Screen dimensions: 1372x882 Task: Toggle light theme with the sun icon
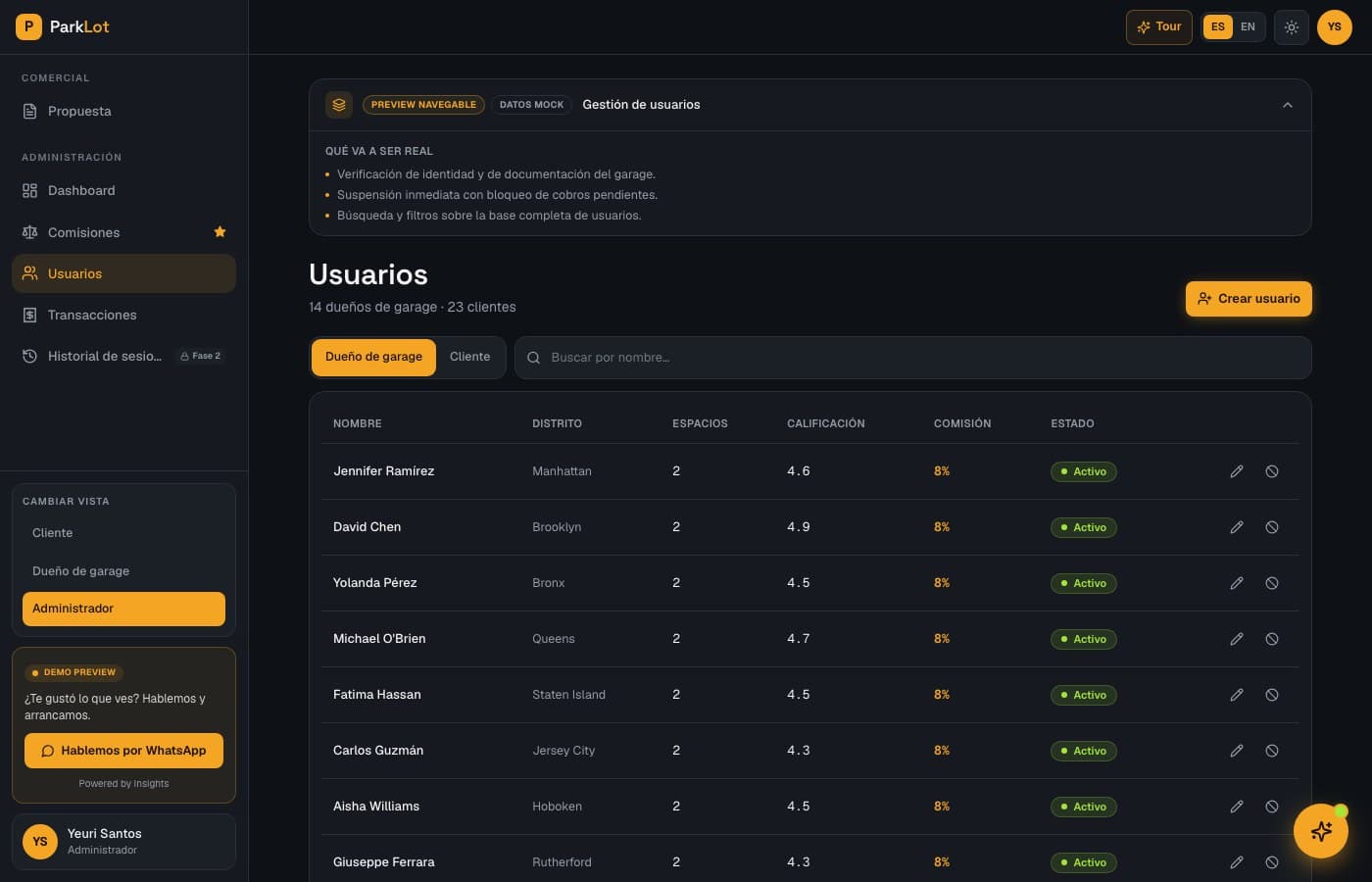tap(1292, 27)
